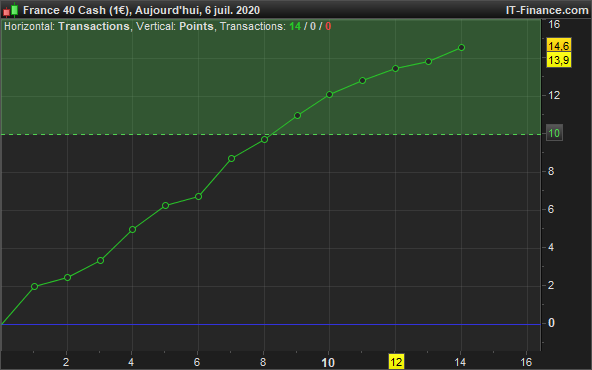Image resolution: width=592 pixels, height=370 pixels.
Task: Click the 8 label on the vertical axis
Action: [551, 171]
